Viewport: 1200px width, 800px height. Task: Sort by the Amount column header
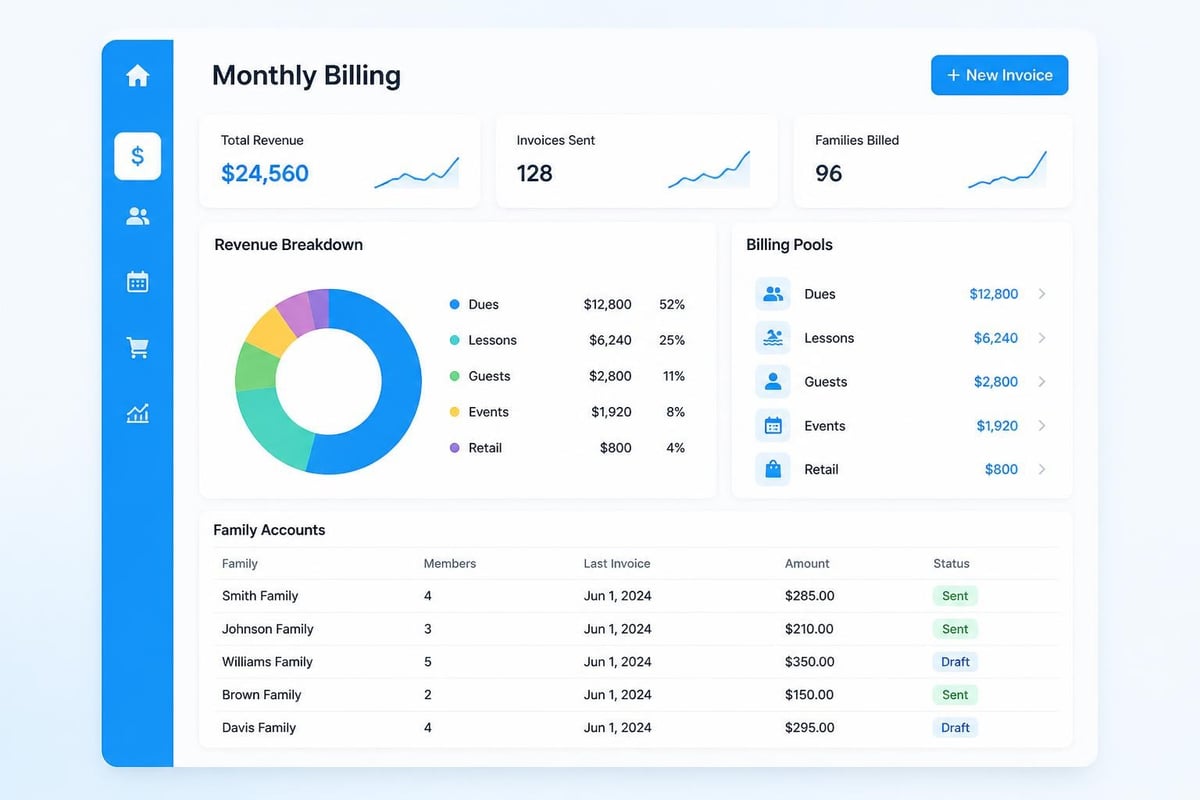tap(807, 564)
